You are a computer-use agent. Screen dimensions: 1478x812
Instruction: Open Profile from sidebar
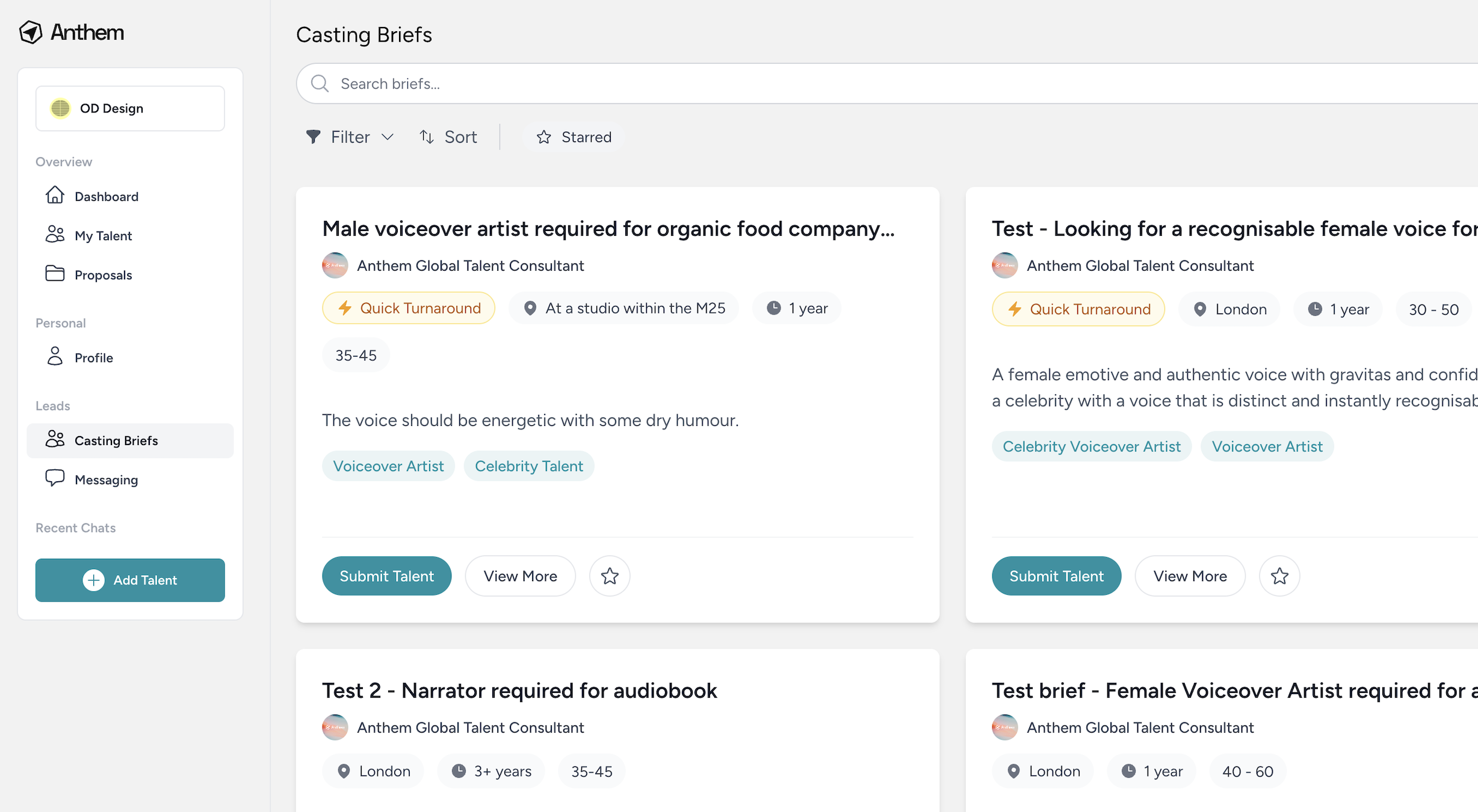[x=93, y=358]
